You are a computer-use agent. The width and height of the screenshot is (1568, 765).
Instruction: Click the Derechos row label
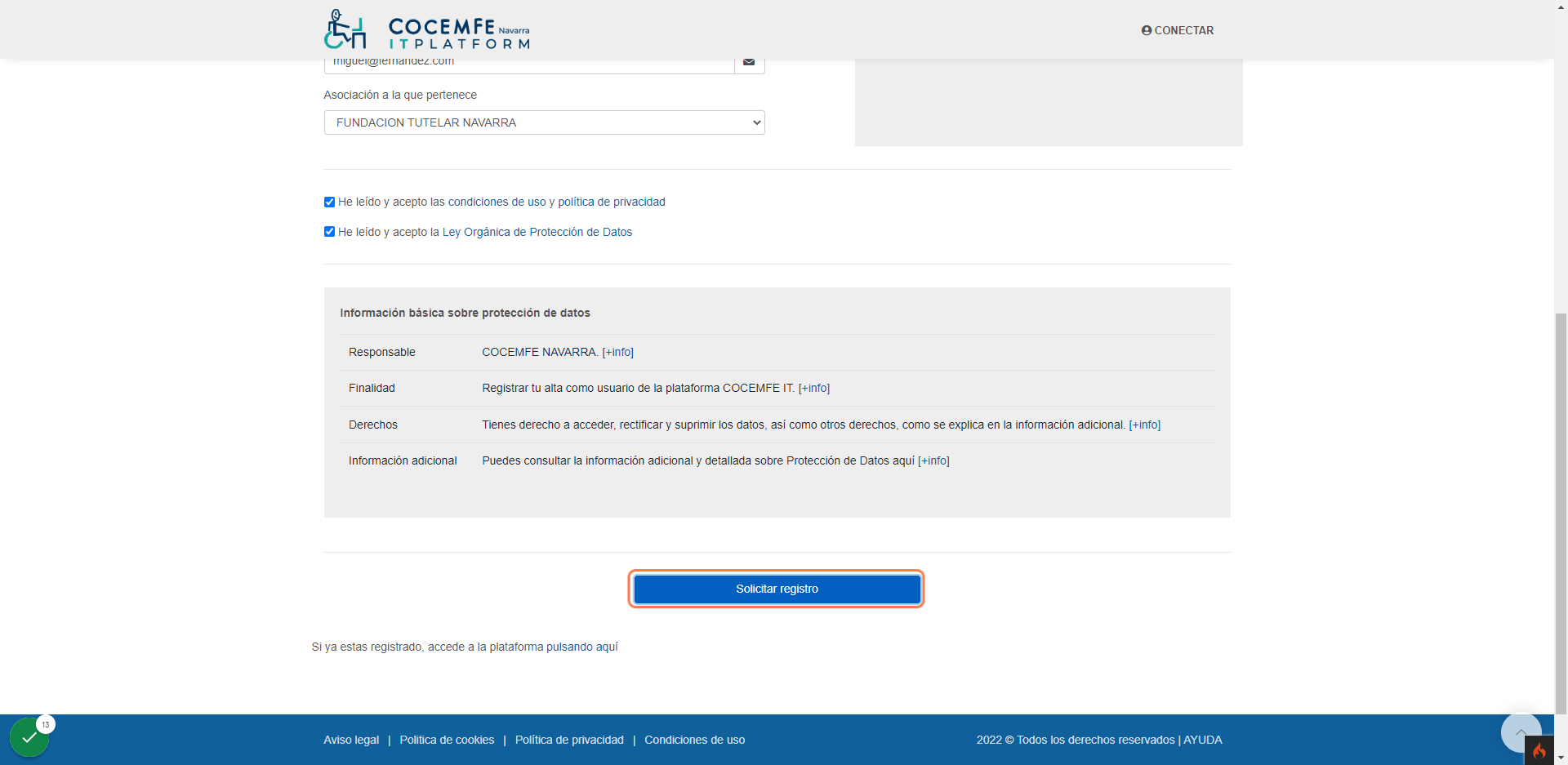click(x=373, y=425)
